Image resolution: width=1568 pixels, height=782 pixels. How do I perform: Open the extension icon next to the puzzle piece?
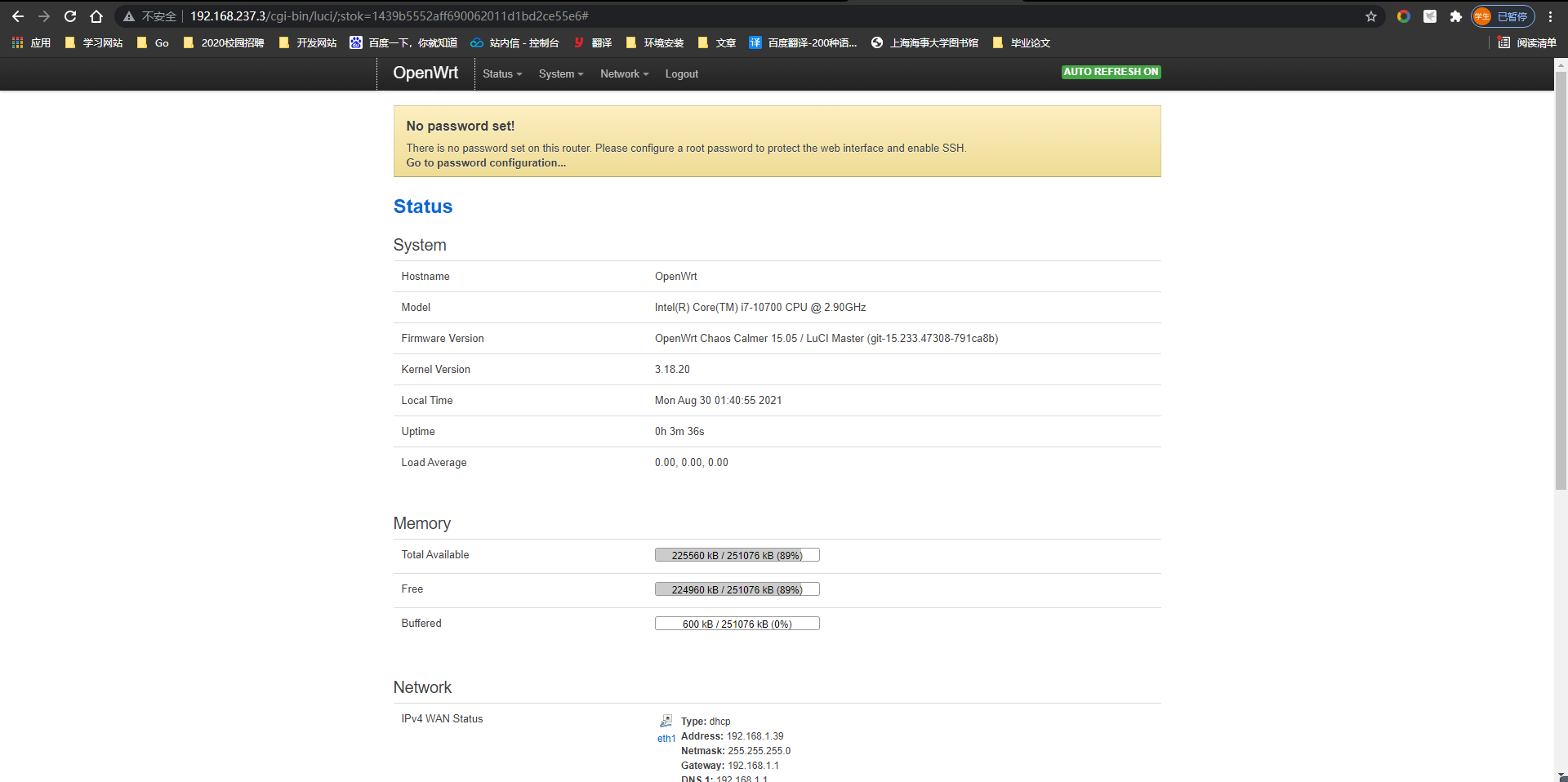(x=1430, y=16)
